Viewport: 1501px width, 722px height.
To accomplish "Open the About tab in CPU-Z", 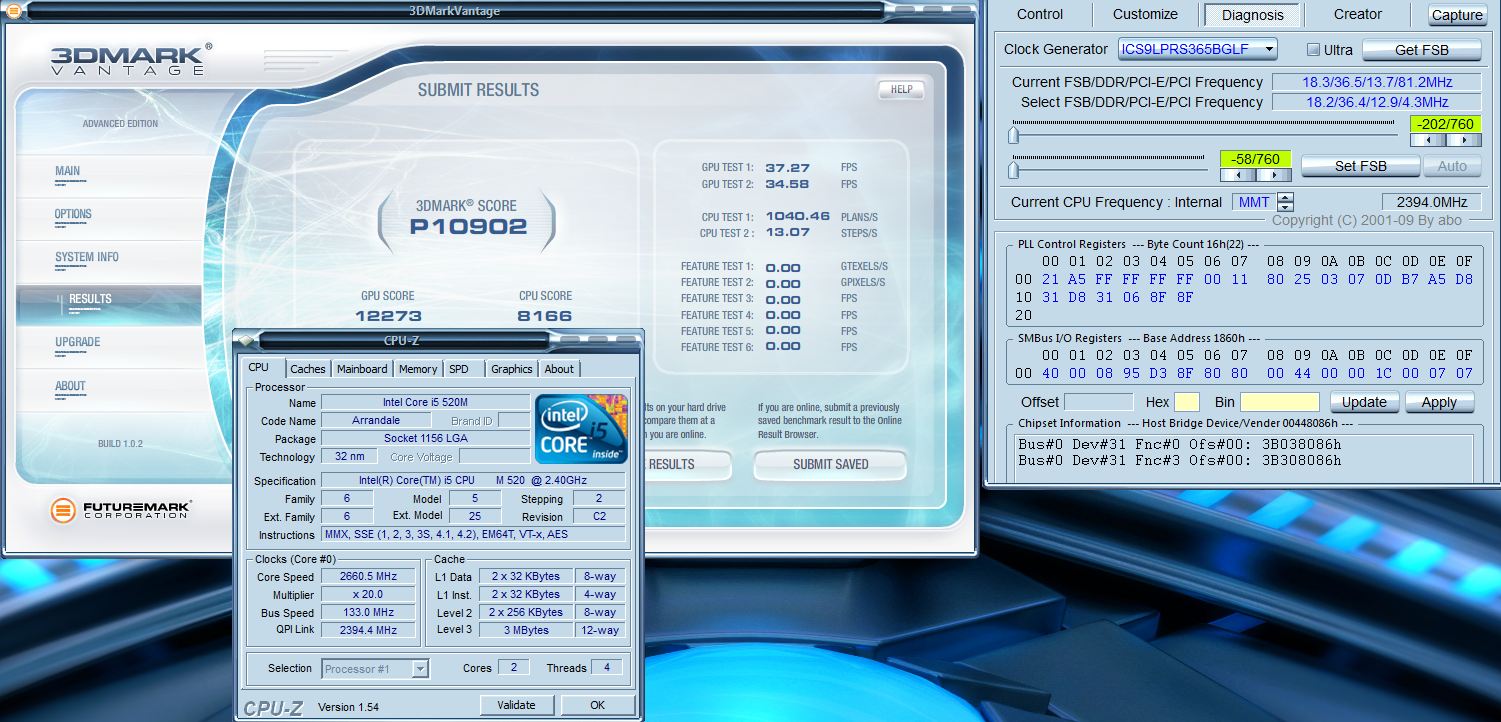I will coord(559,369).
